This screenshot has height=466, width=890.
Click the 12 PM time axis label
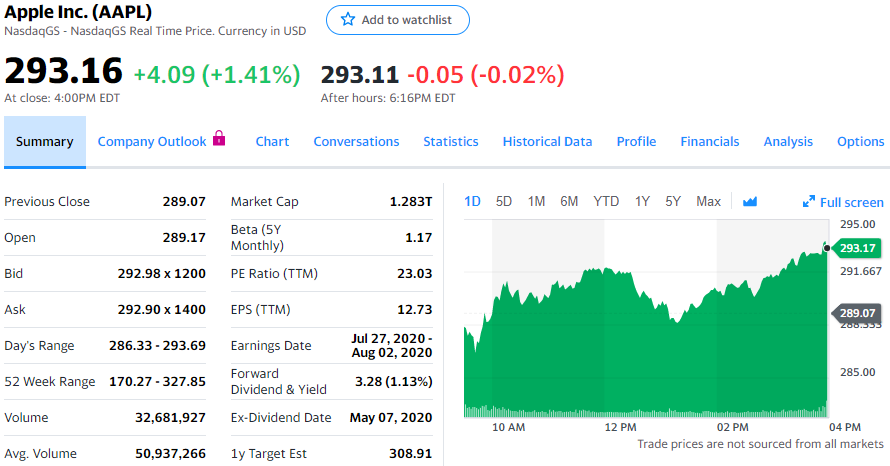(x=620, y=427)
